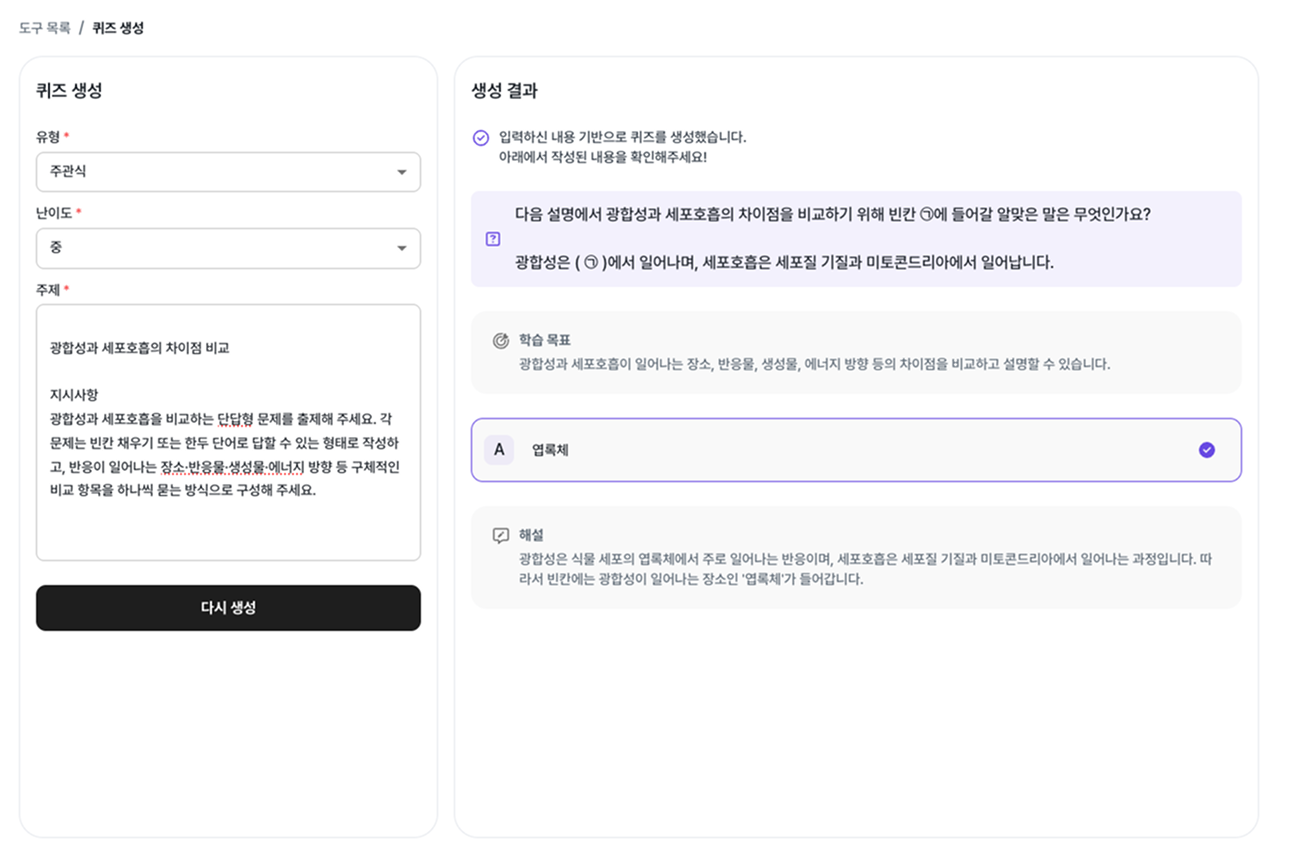Click the question mark icon beside the quiz question
The width and height of the screenshot is (1289, 862).
point(491,238)
